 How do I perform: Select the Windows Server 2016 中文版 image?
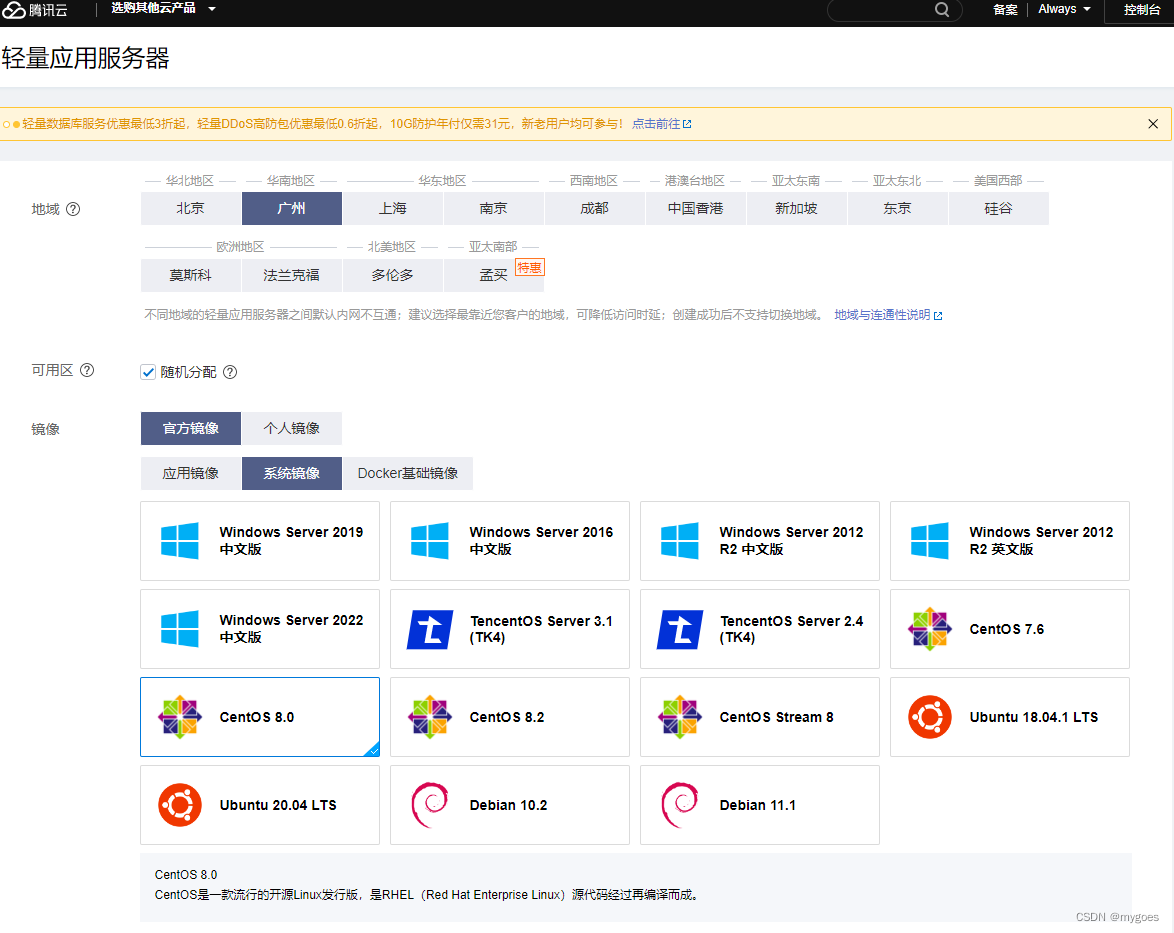tap(510, 541)
